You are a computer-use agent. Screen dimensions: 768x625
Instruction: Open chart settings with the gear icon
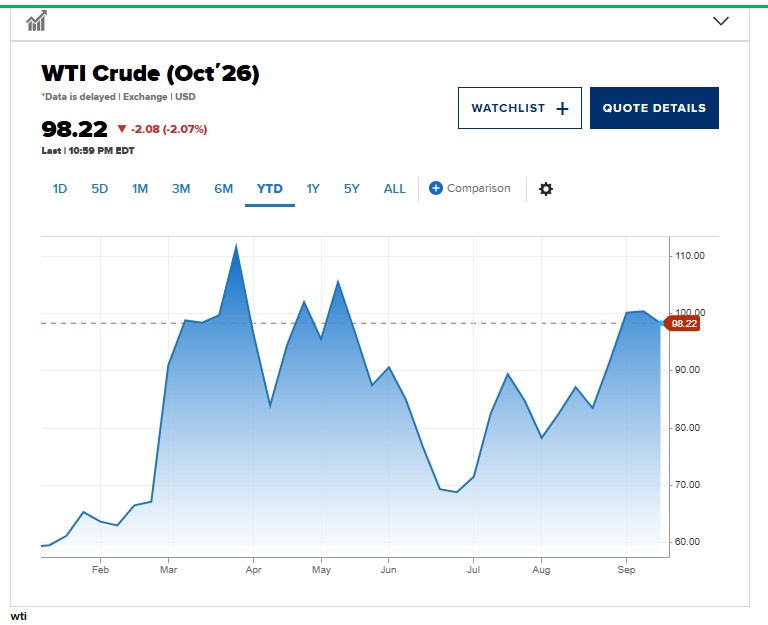pos(546,189)
